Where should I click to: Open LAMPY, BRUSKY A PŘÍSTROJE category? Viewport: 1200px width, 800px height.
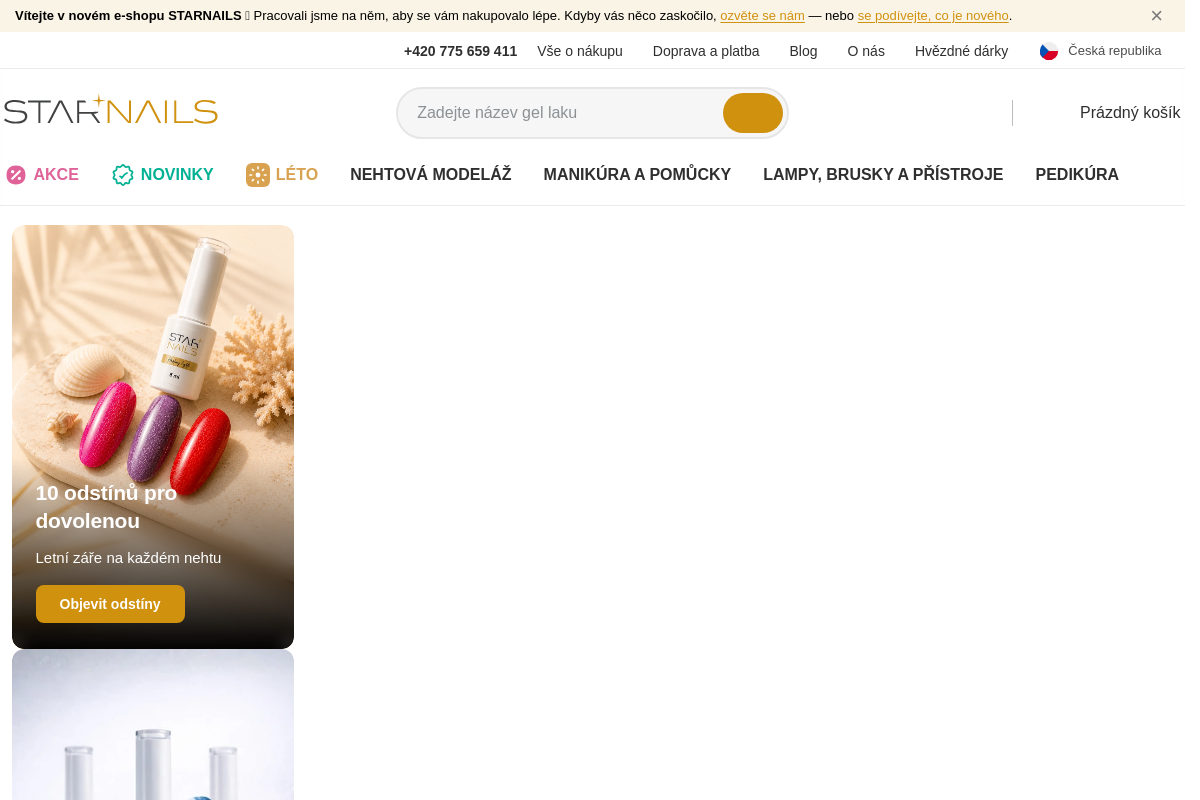(x=883, y=175)
